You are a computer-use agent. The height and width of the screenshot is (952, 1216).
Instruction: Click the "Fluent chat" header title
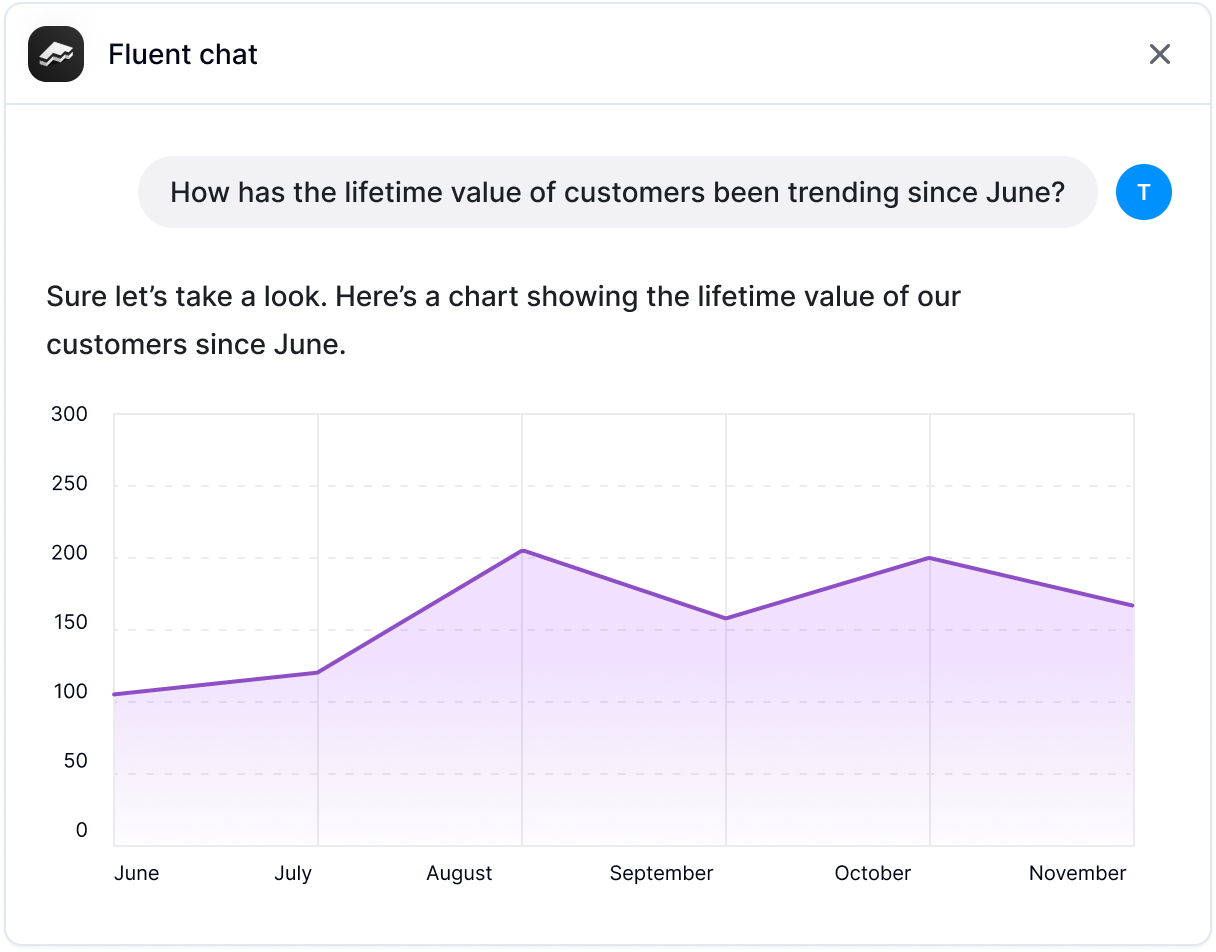coord(183,54)
